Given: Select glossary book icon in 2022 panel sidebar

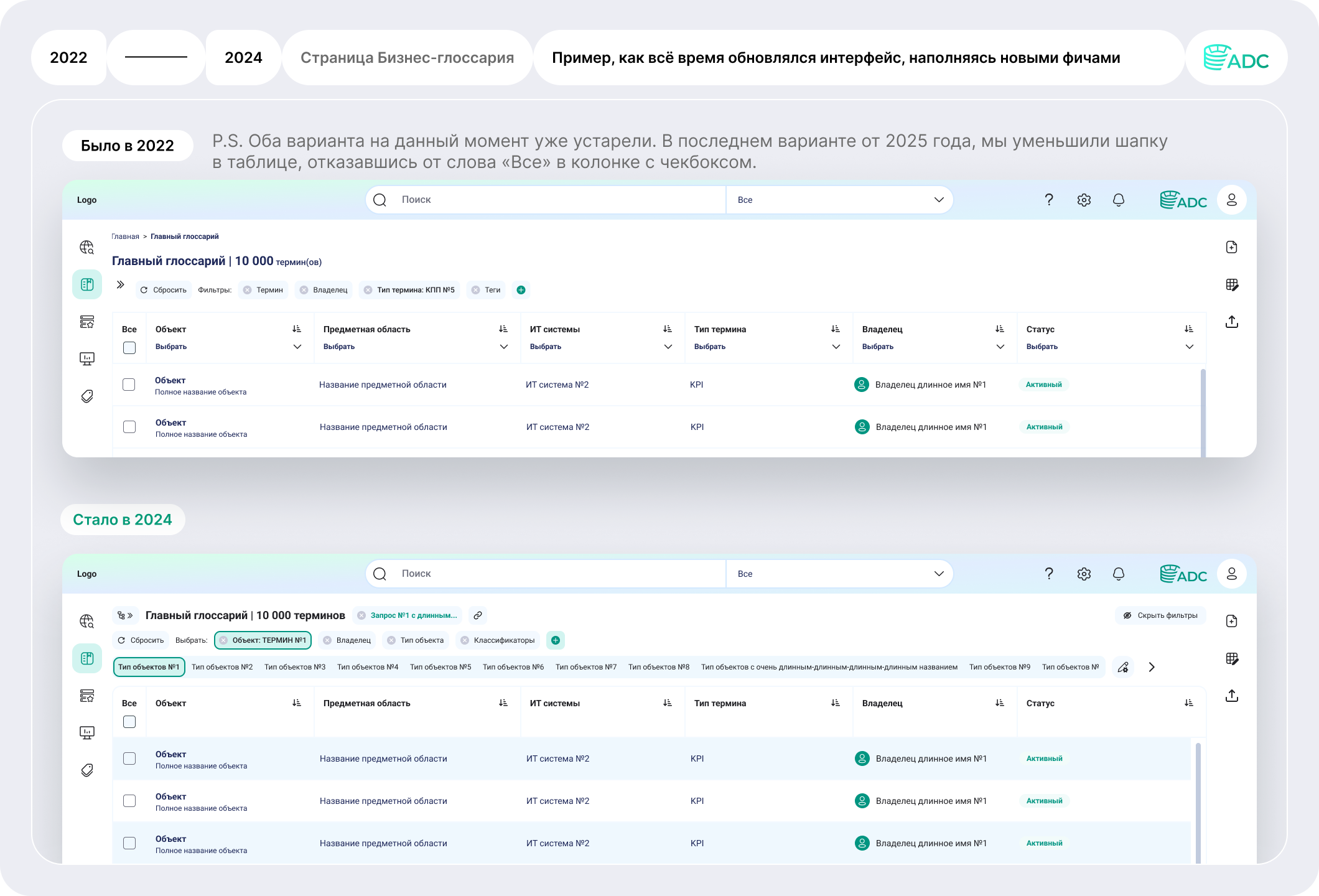Looking at the screenshot, I should click(x=87, y=284).
